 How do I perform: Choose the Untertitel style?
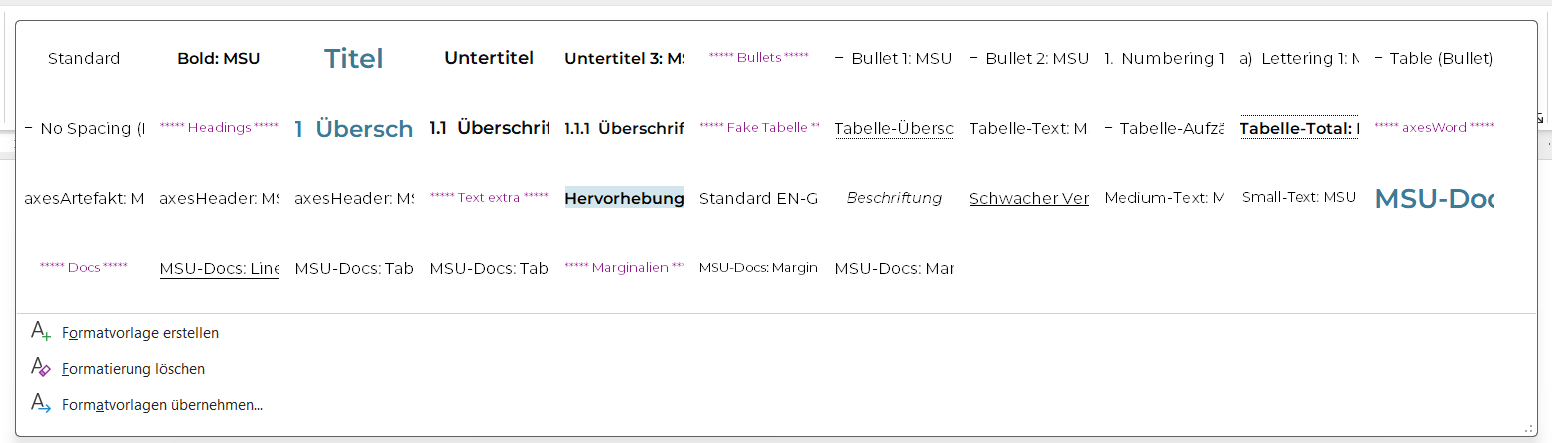489,59
